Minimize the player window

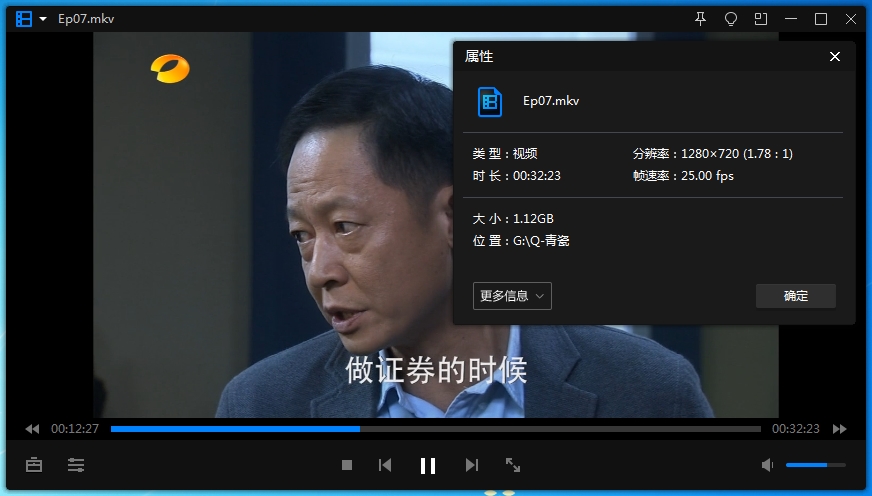tap(791, 19)
